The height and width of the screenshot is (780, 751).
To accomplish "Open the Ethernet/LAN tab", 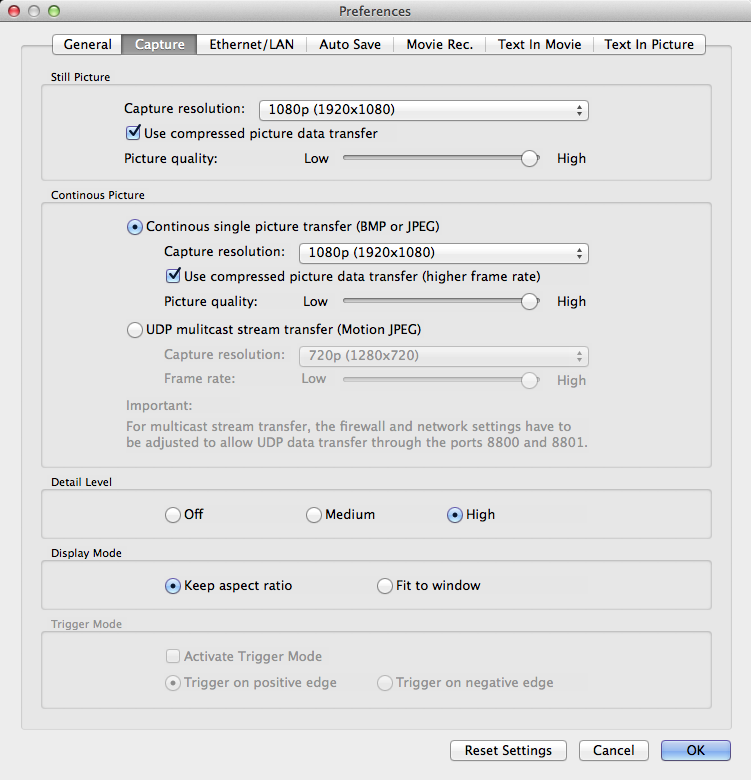I will (252, 44).
